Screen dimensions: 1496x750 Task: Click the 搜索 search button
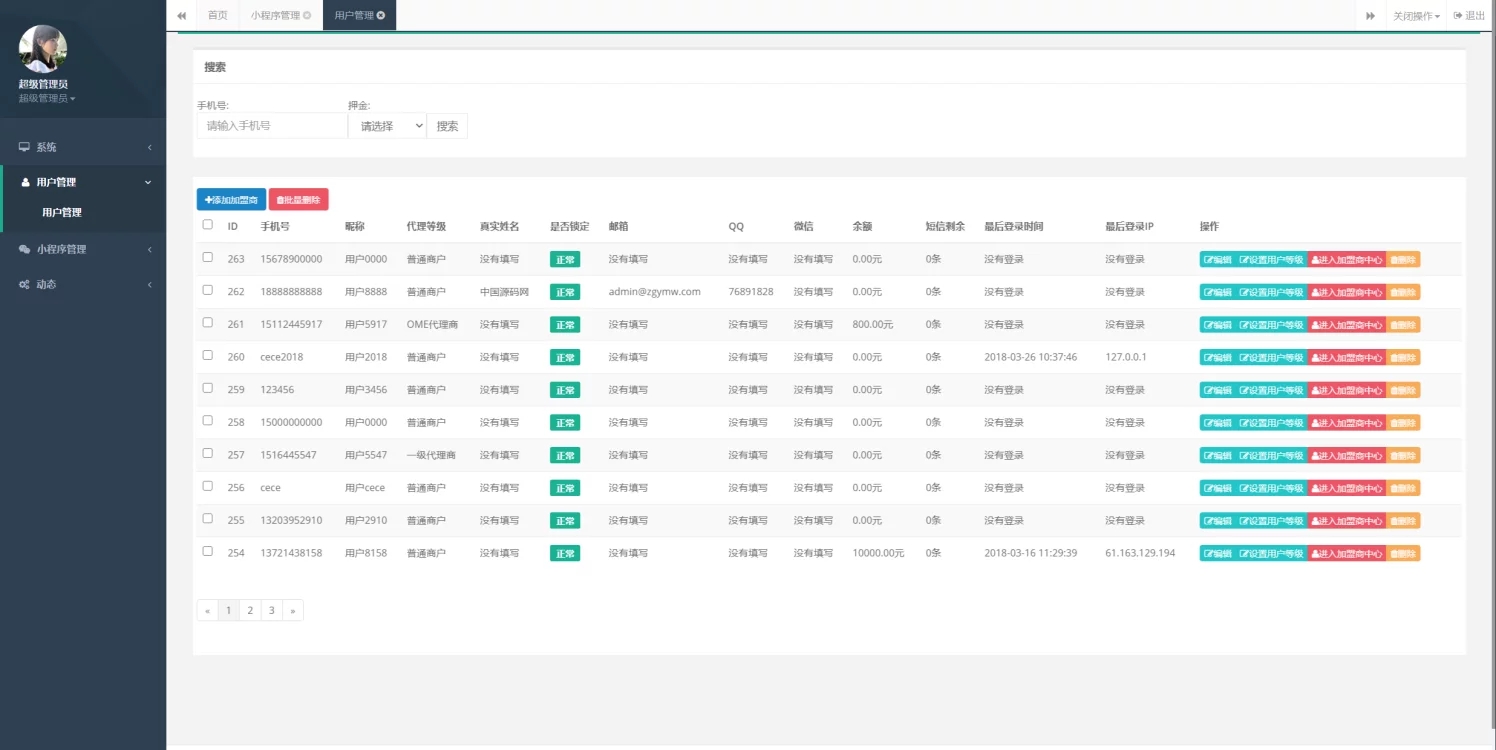(447, 126)
